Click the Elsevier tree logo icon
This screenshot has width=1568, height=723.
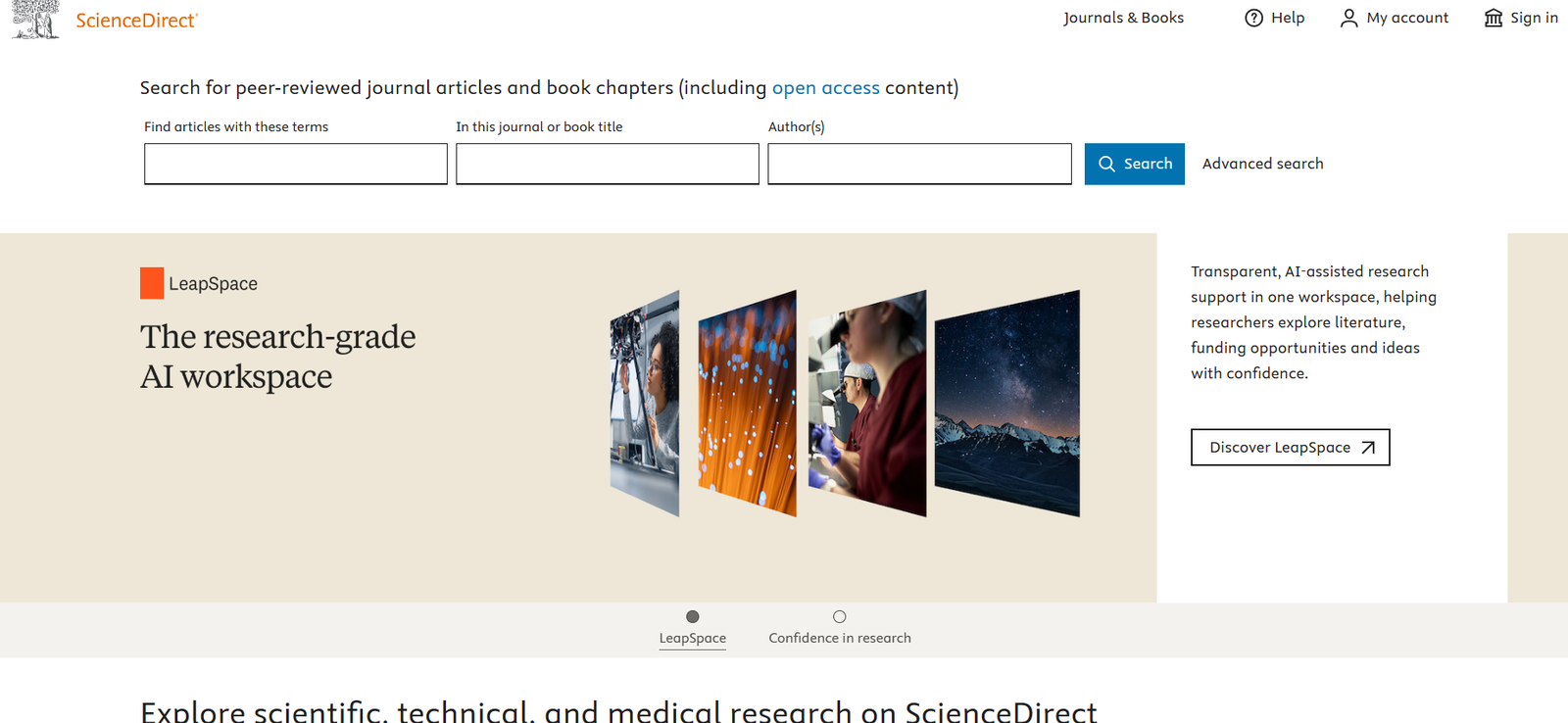[35, 19]
